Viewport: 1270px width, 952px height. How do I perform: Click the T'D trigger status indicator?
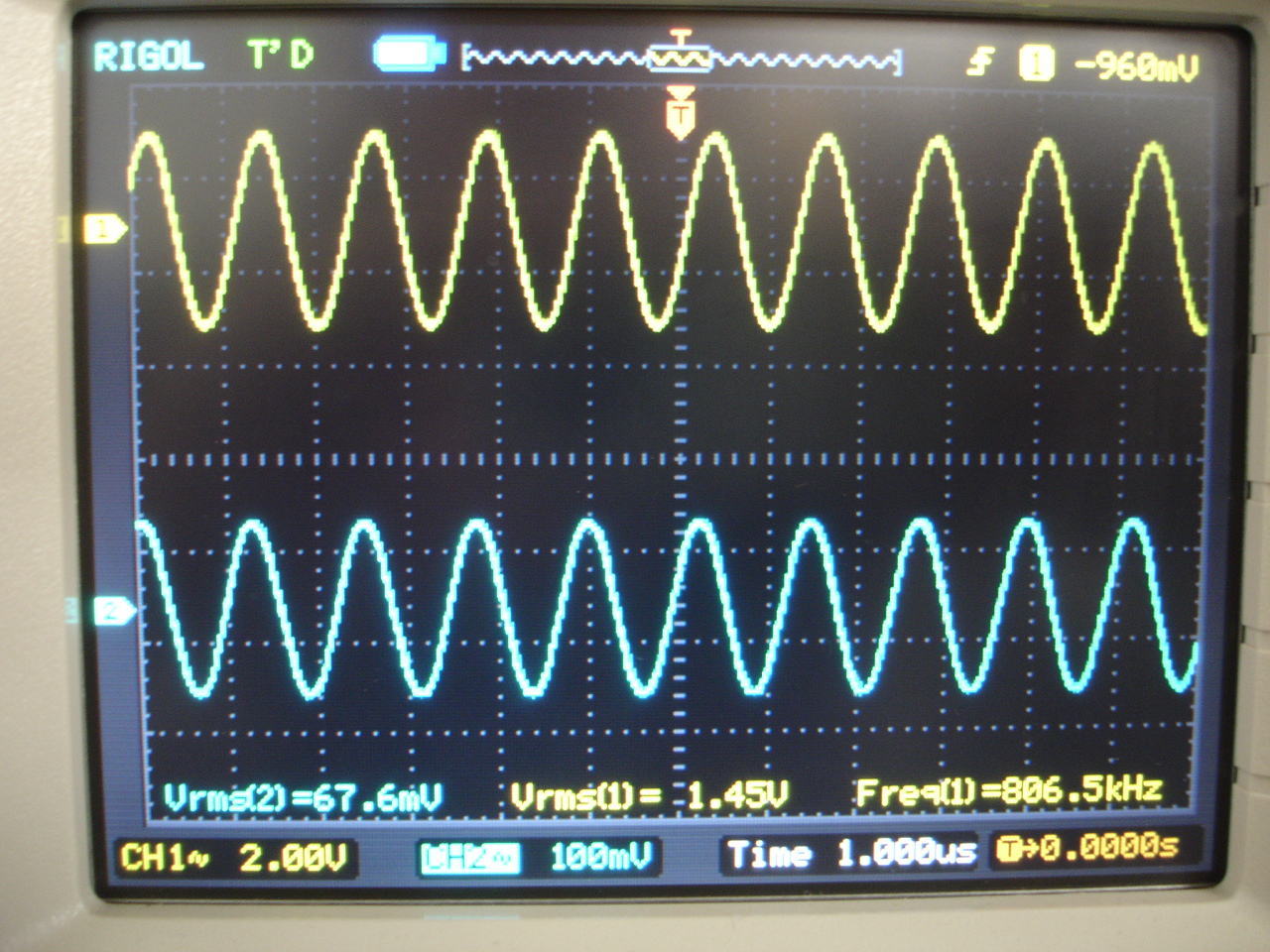tap(281, 55)
